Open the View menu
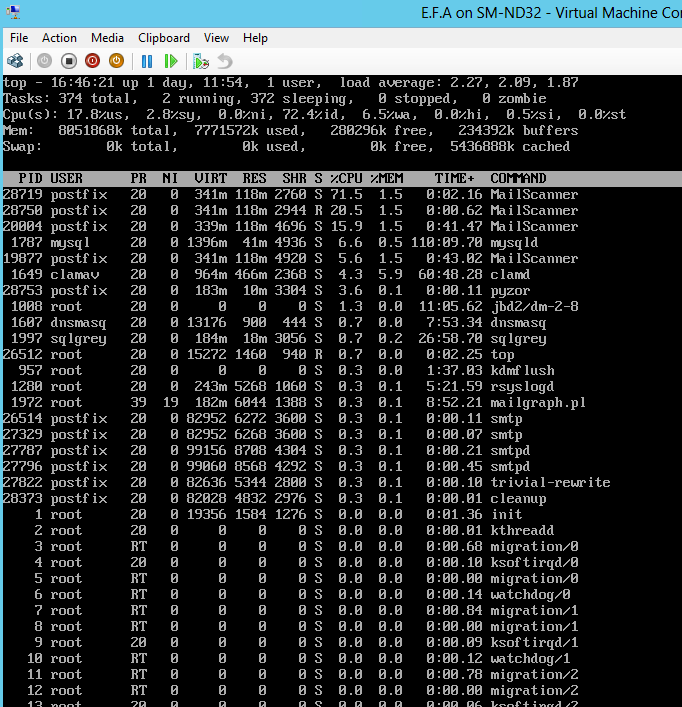This screenshot has width=682, height=707. (x=216, y=37)
